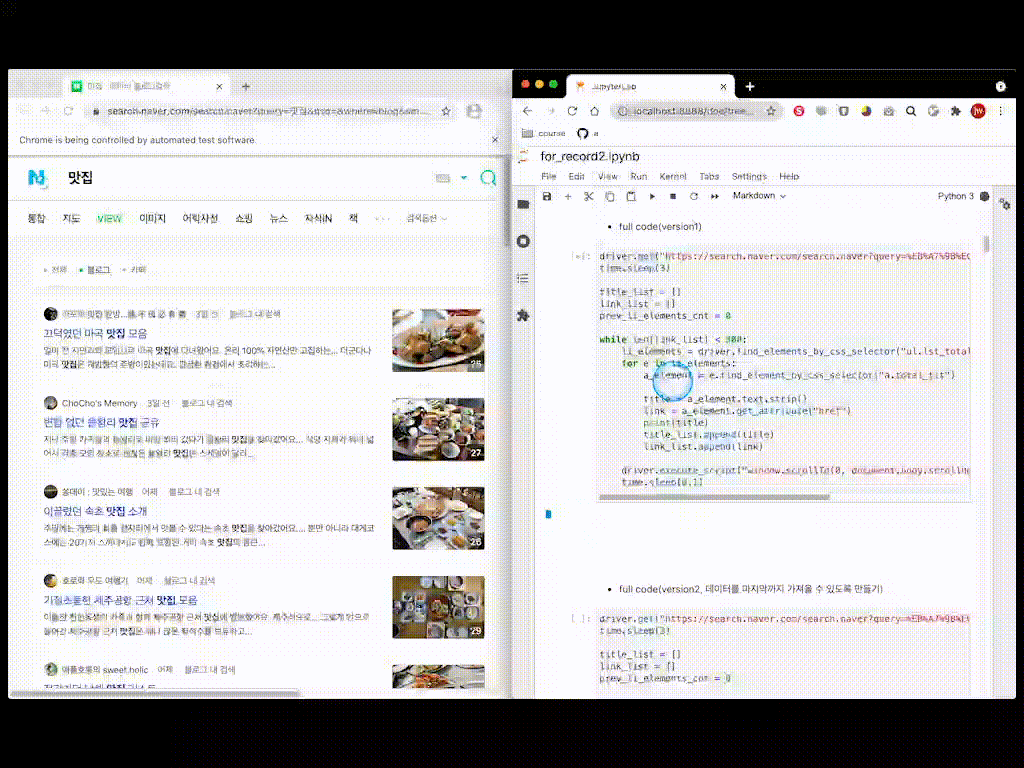
Task: Bookmark the Naver page with star icon
Action: click(446, 112)
